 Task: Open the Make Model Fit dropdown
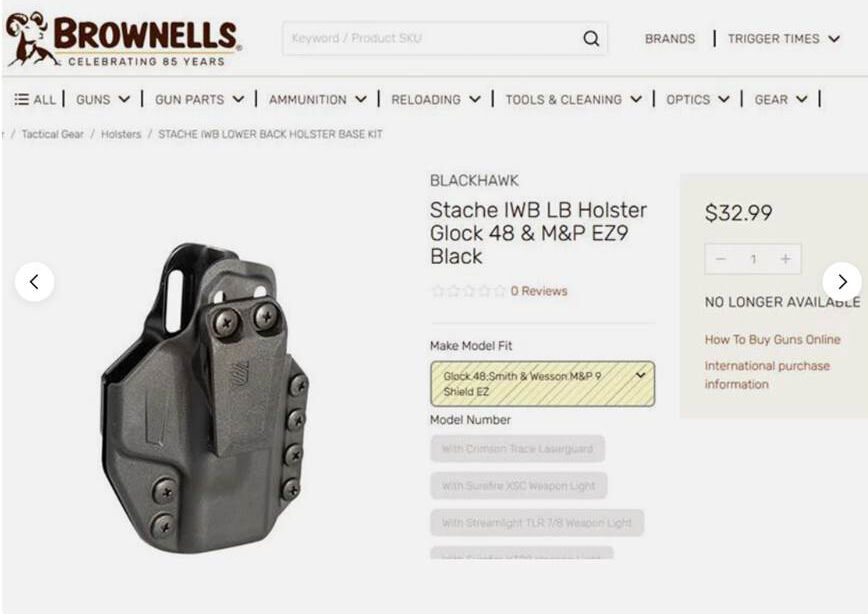click(542, 384)
